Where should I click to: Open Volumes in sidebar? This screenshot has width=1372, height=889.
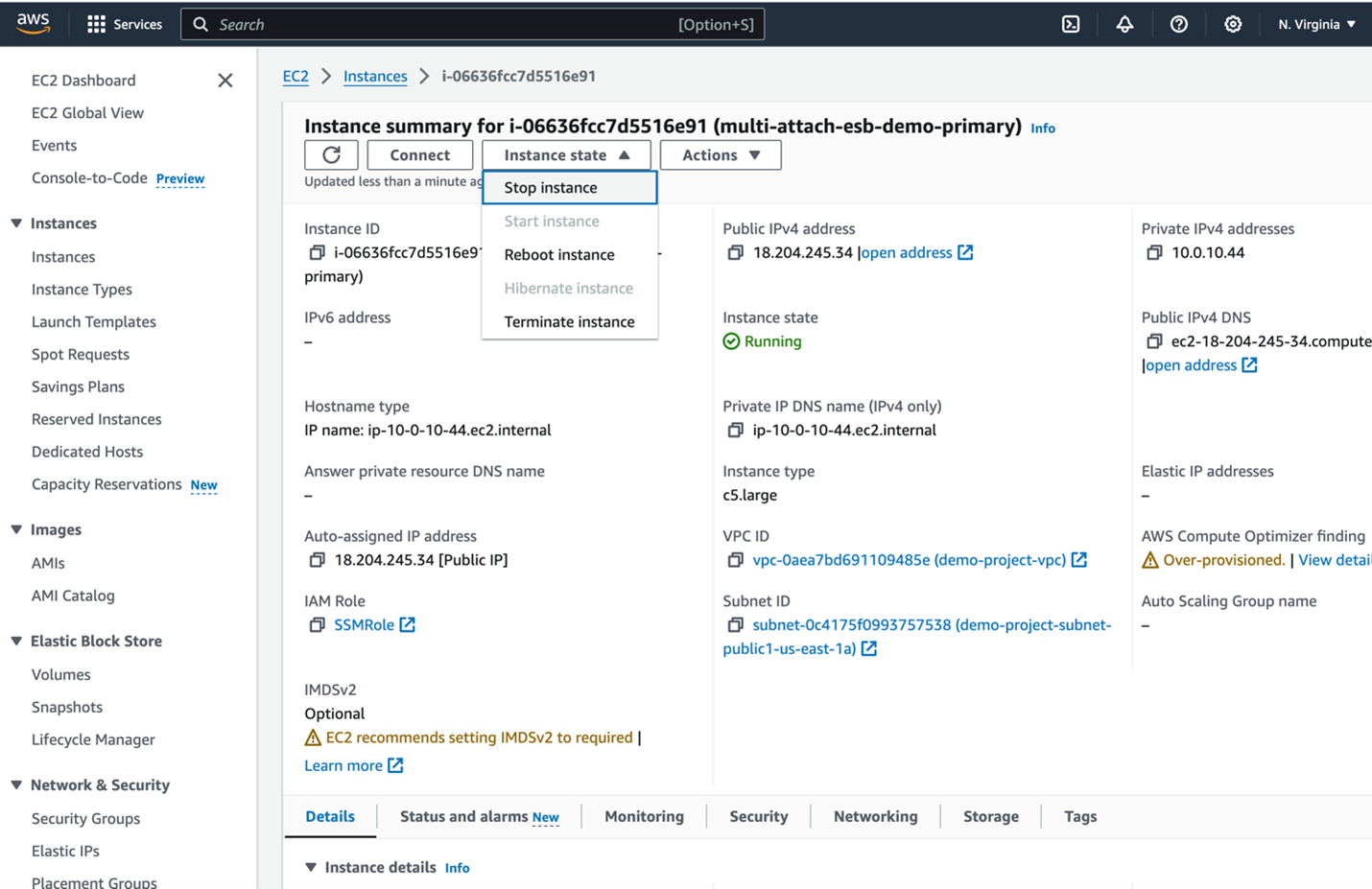pyautogui.click(x=61, y=674)
